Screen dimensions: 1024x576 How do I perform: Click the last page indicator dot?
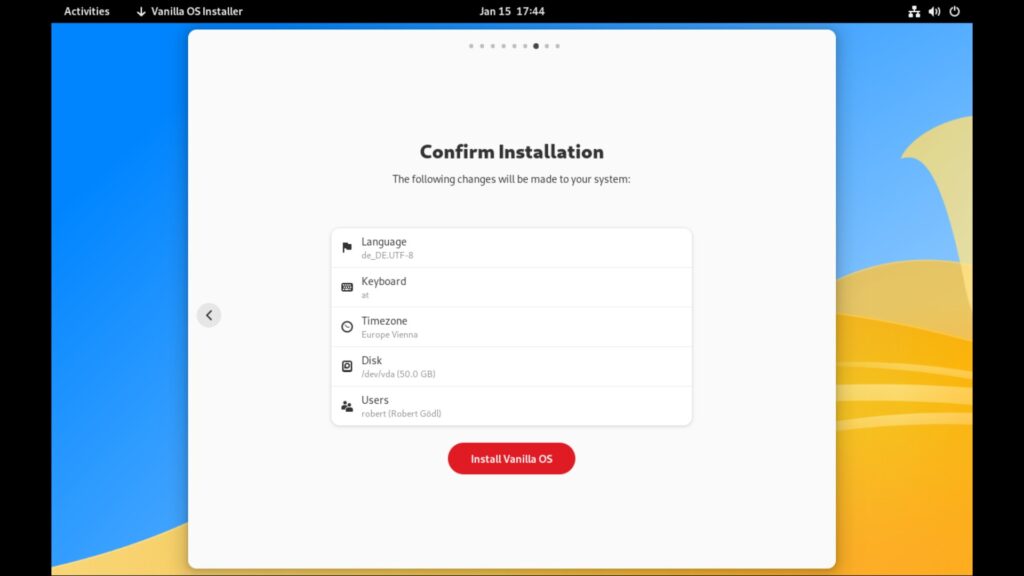[x=557, y=46]
